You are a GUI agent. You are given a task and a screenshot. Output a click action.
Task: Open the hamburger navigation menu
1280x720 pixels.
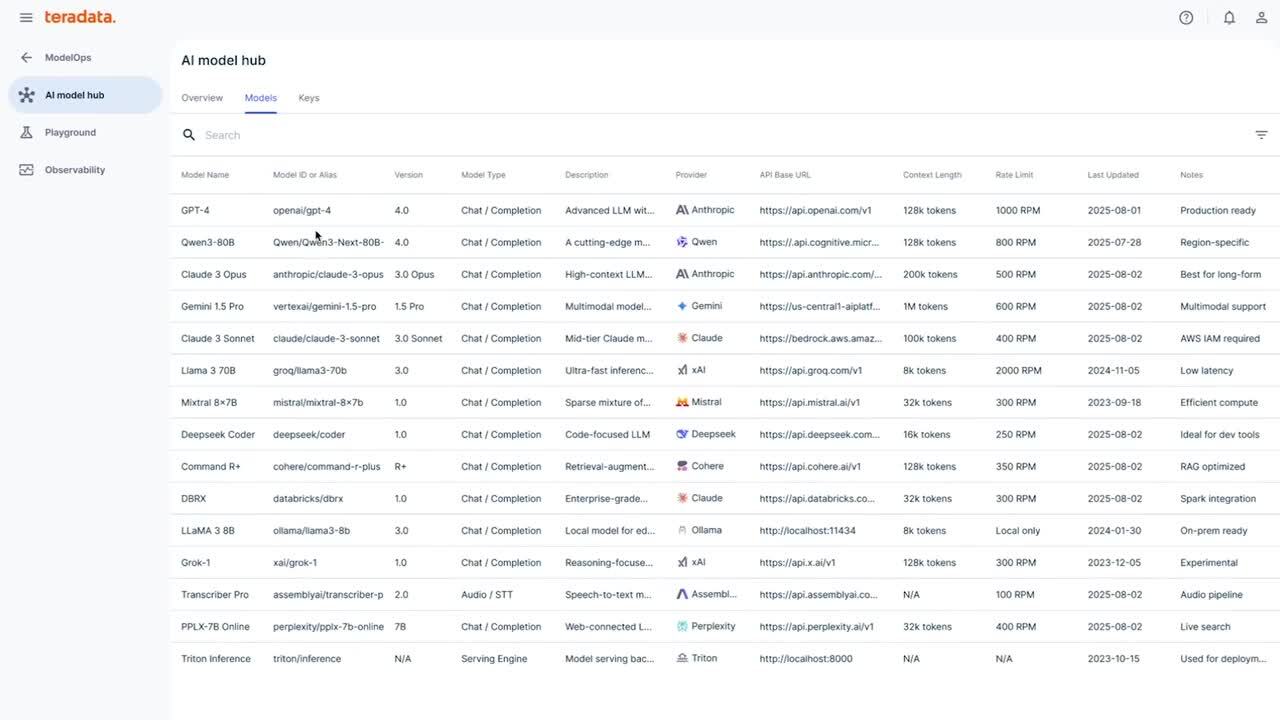26,18
